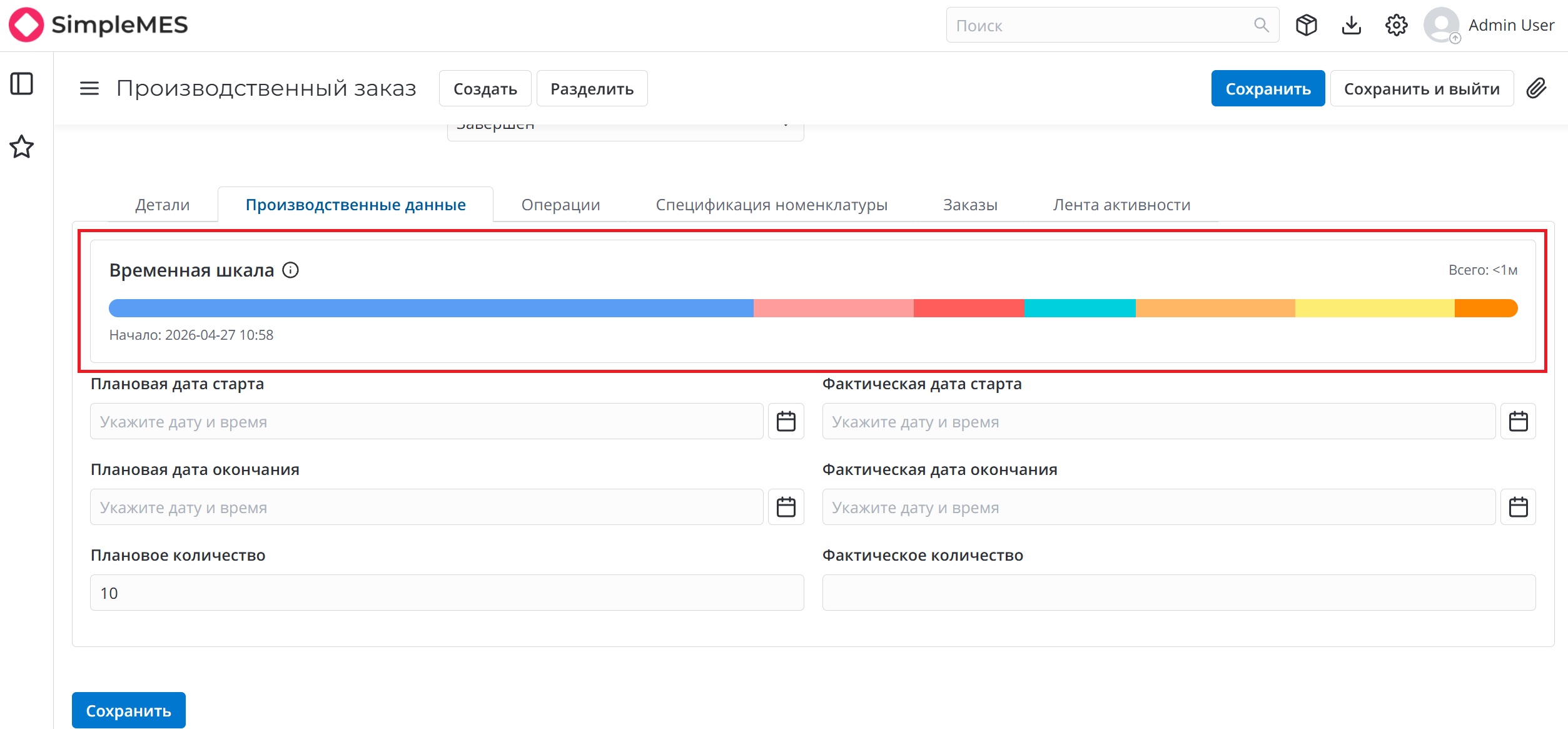
Task: Click the Admin User name
Action: (x=1511, y=25)
